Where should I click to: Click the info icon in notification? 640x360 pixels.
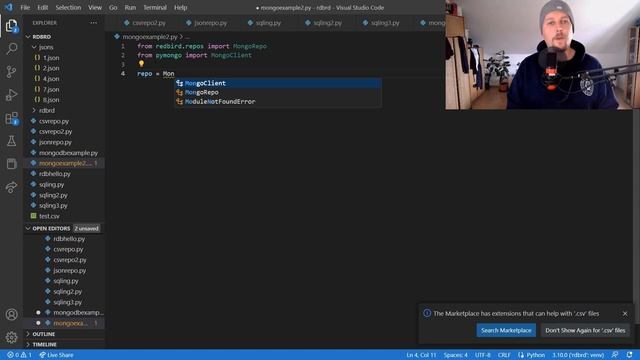point(427,313)
